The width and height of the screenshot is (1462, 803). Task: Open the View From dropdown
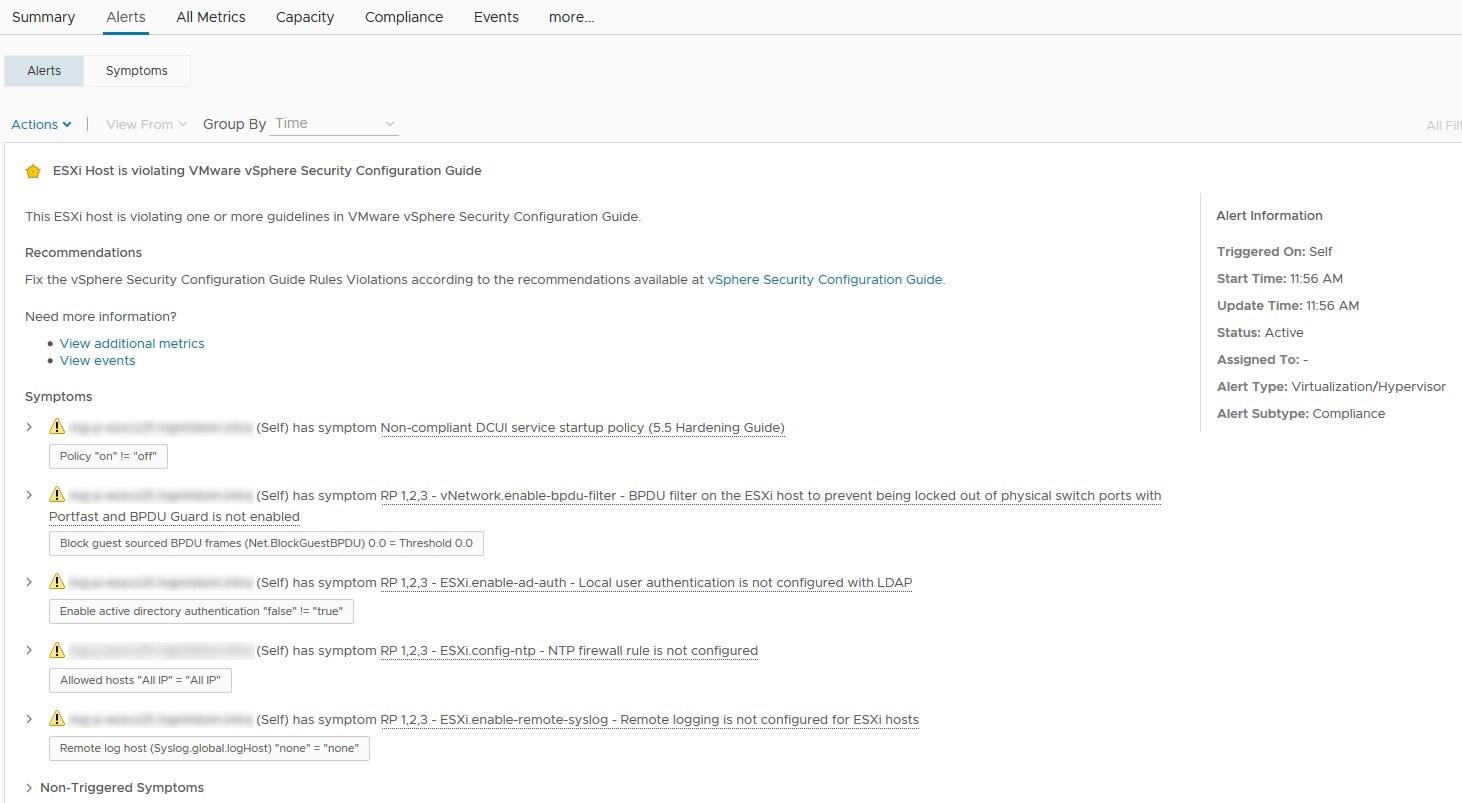coord(146,124)
